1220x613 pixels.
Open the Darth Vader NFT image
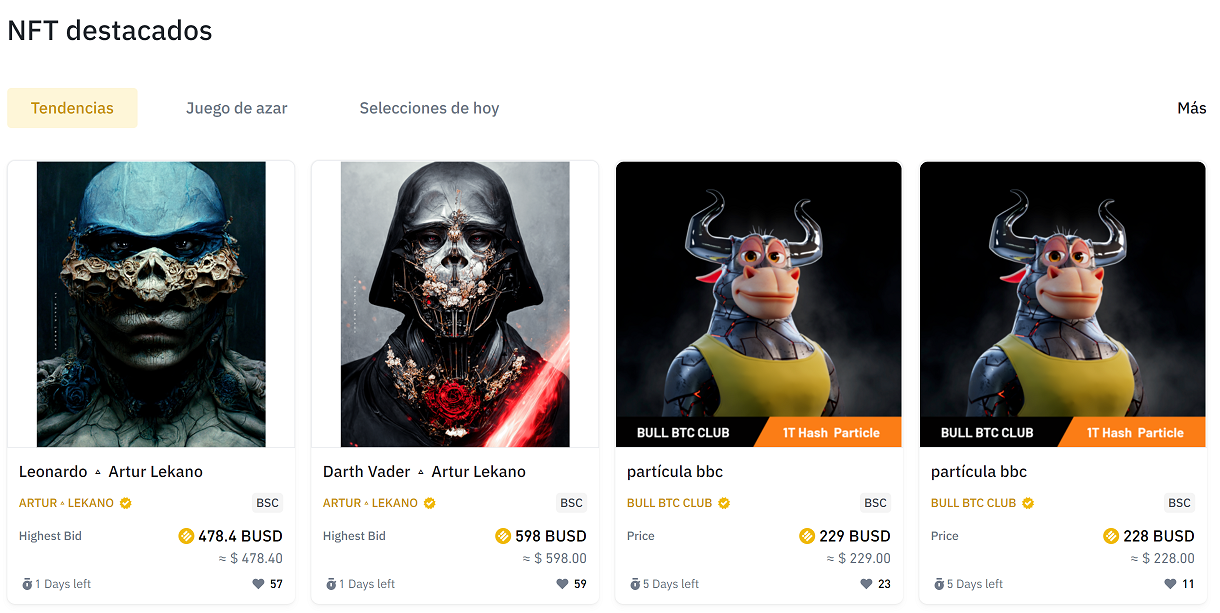click(455, 304)
